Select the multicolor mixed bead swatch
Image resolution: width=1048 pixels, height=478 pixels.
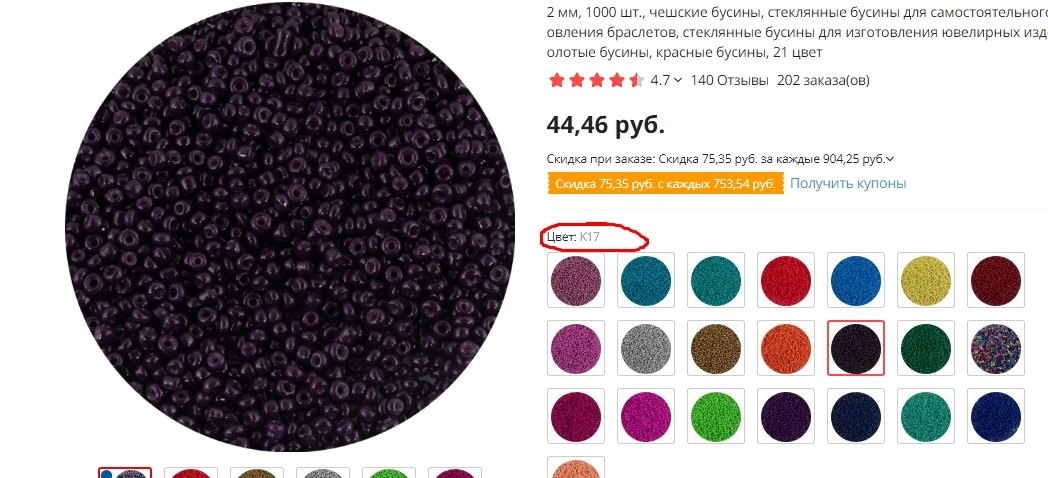[996, 348]
